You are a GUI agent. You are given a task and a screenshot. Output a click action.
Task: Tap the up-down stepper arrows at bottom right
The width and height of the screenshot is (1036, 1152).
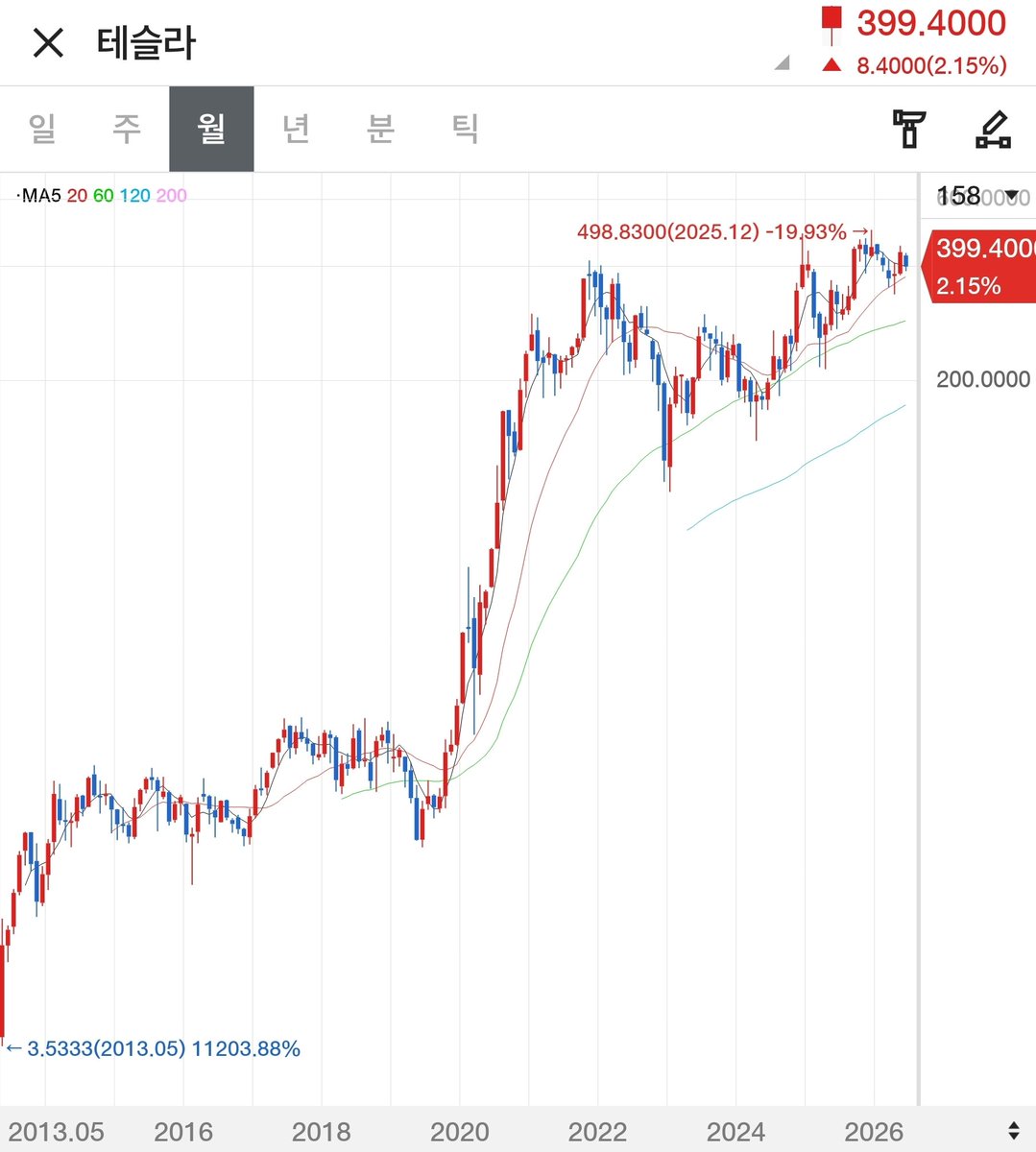[1013, 1130]
